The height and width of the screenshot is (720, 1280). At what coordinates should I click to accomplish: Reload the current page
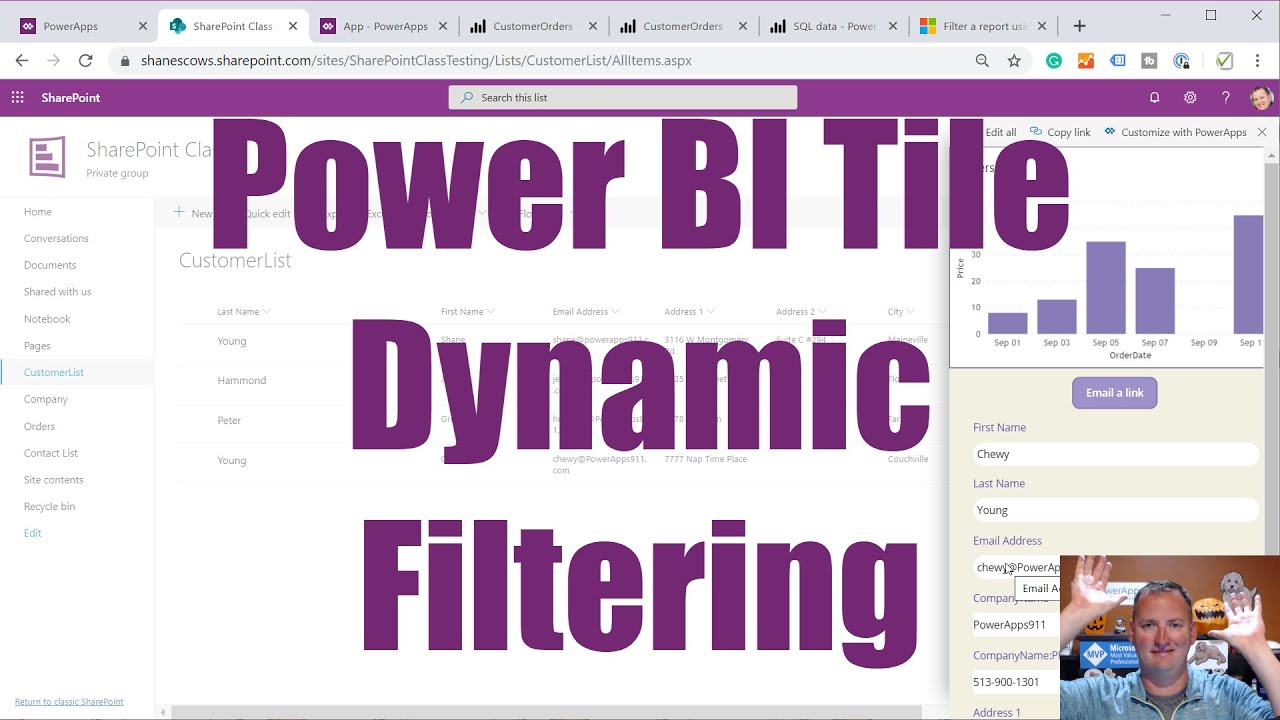click(85, 61)
